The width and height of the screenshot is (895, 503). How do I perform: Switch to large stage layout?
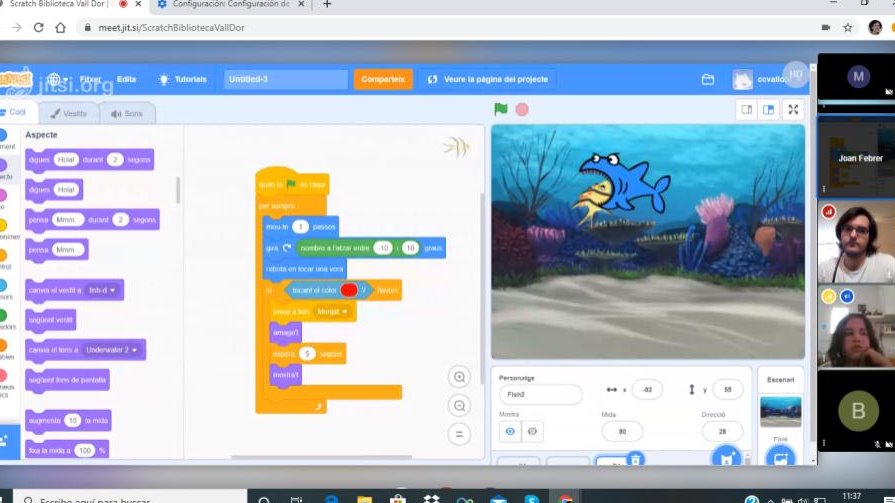(769, 110)
